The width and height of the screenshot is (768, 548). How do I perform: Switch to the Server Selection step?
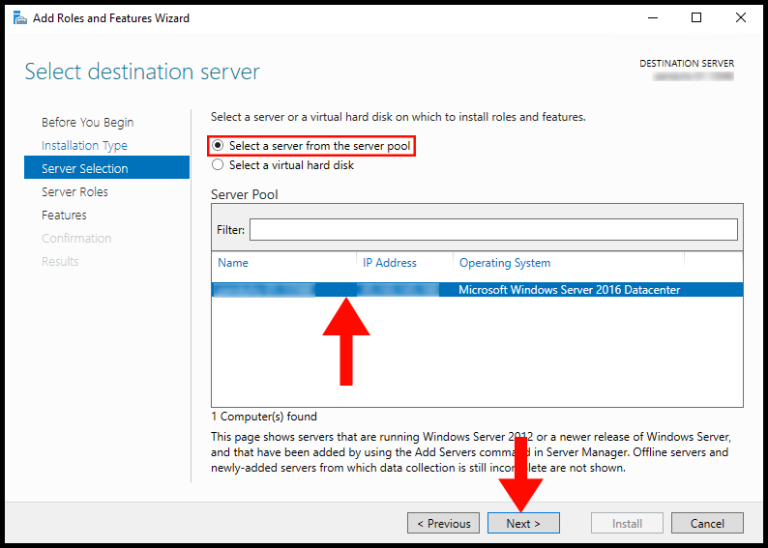coord(84,168)
